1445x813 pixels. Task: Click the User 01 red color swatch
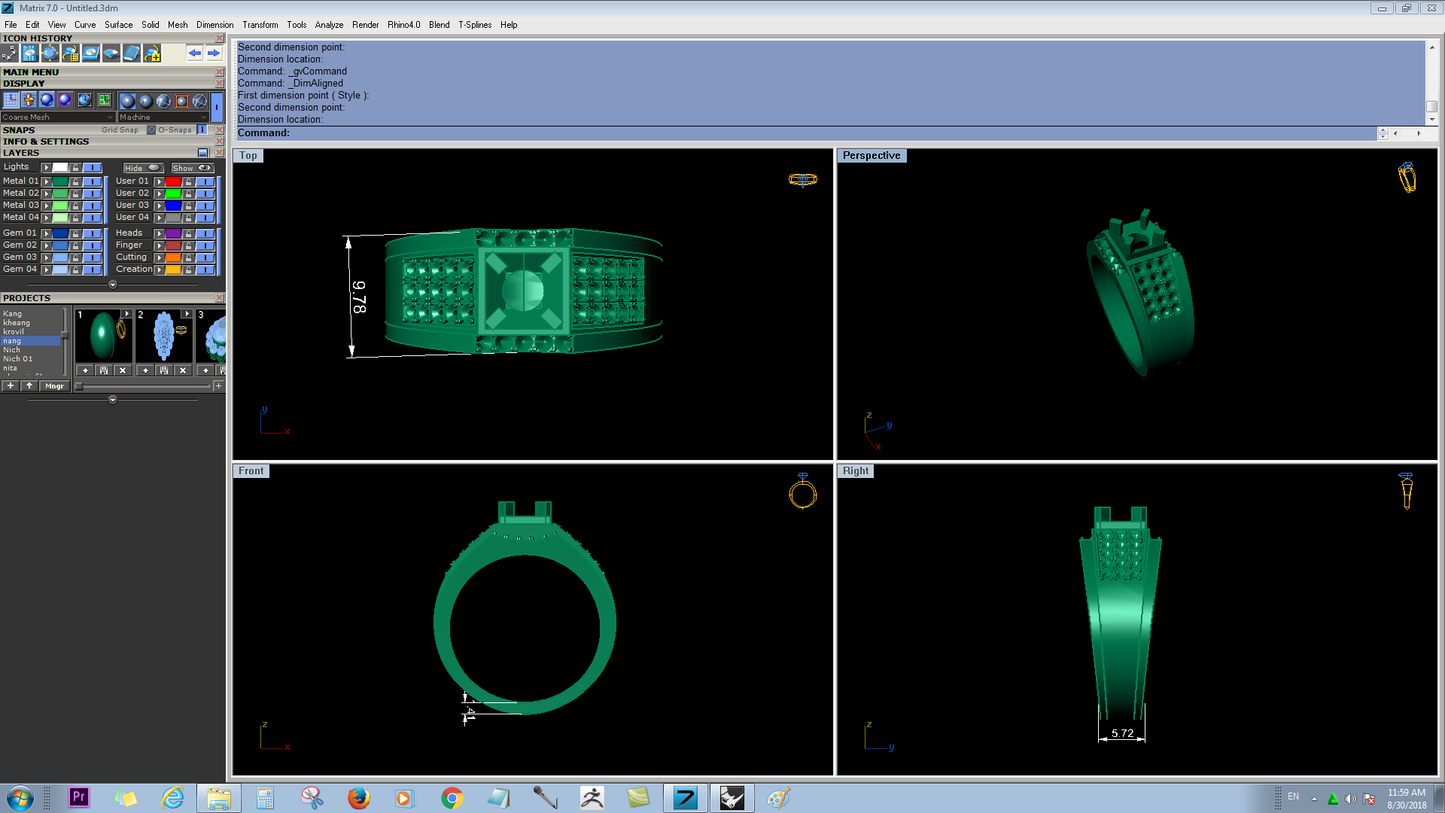[173, 181]
